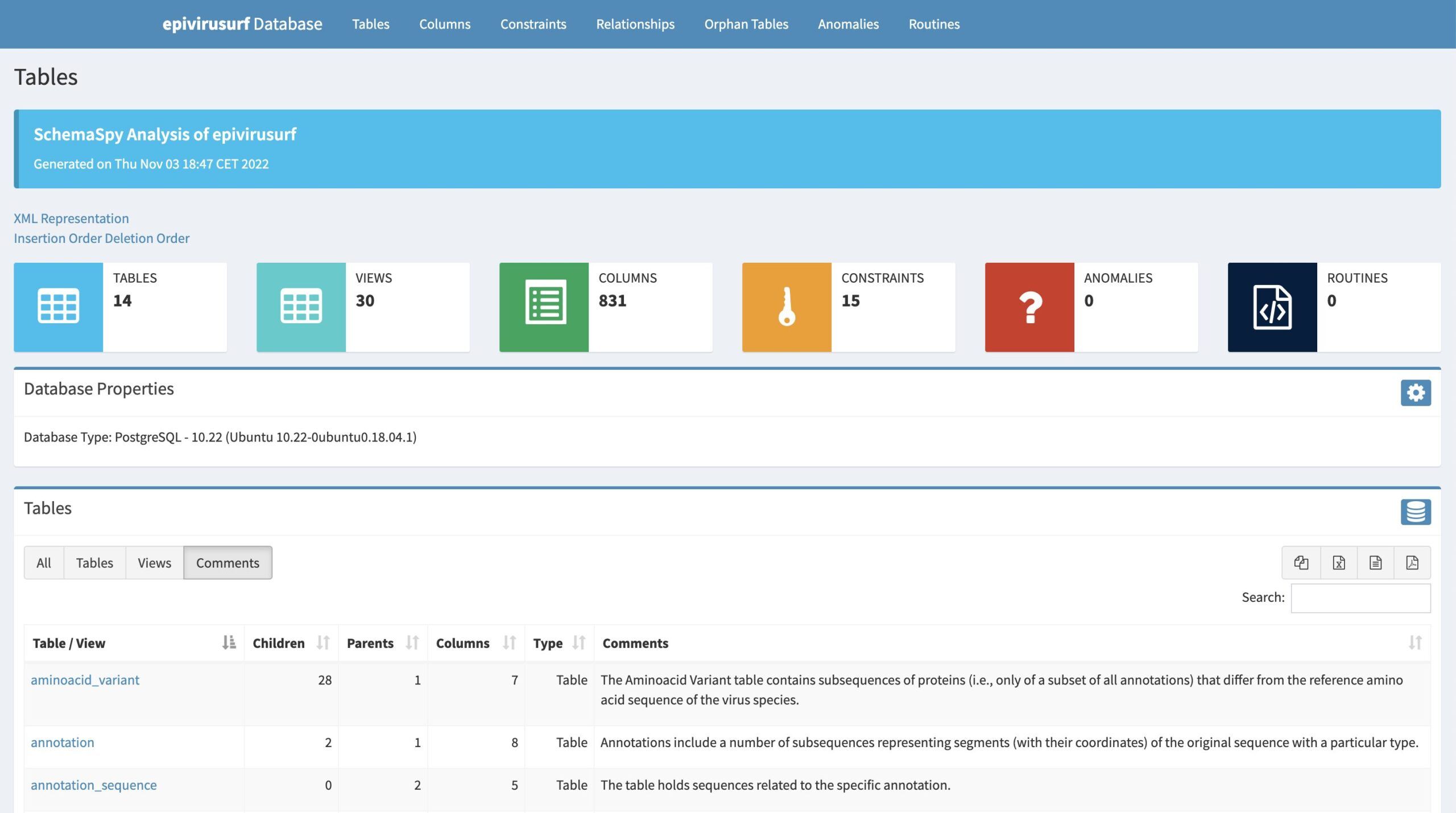Click the SchemaSpy Analysis of epivirusurf heading
This screenshot has width=1456, height=813.
[165, 134]
